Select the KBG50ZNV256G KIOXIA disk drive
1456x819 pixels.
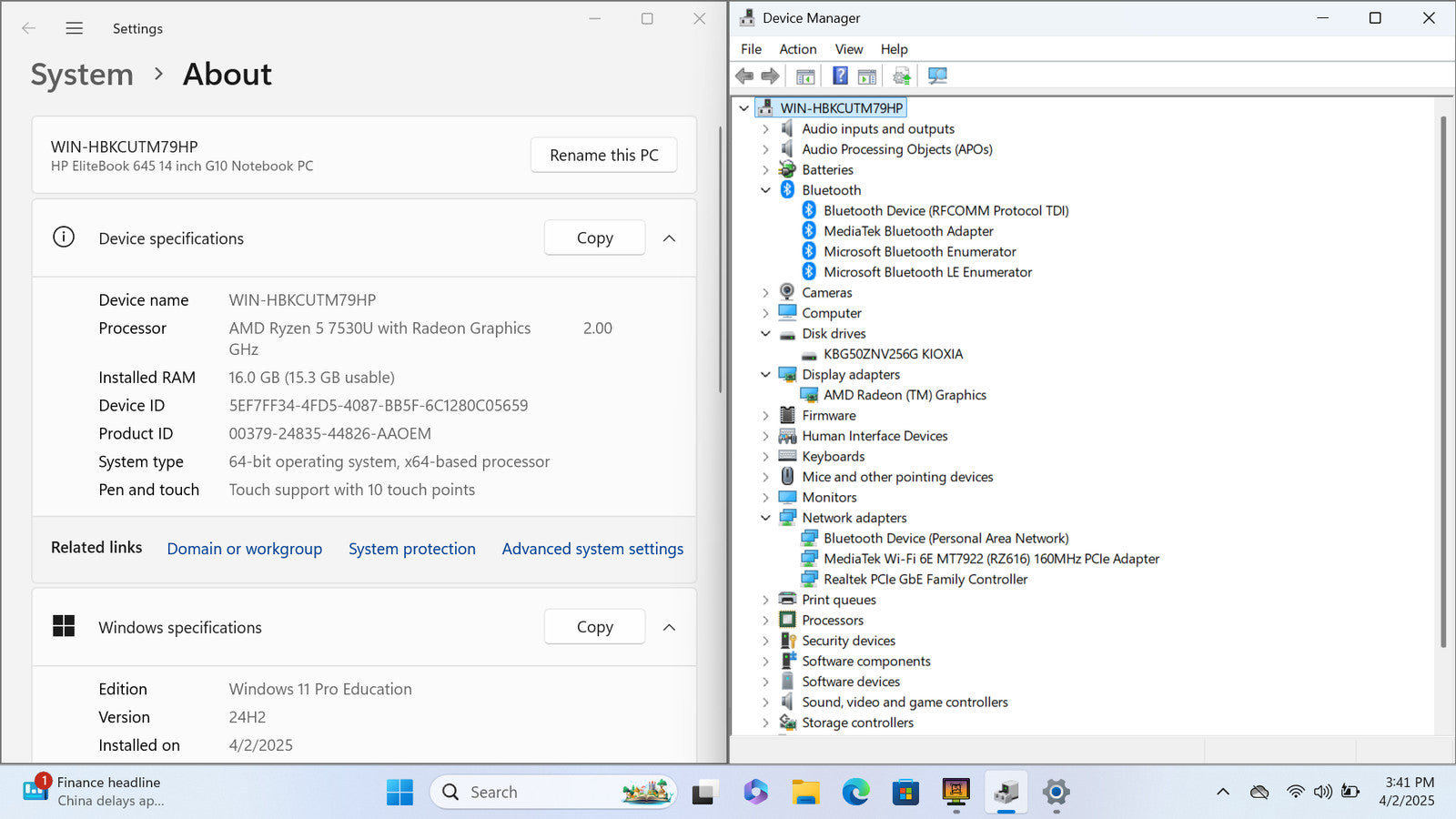coord(892,354)
